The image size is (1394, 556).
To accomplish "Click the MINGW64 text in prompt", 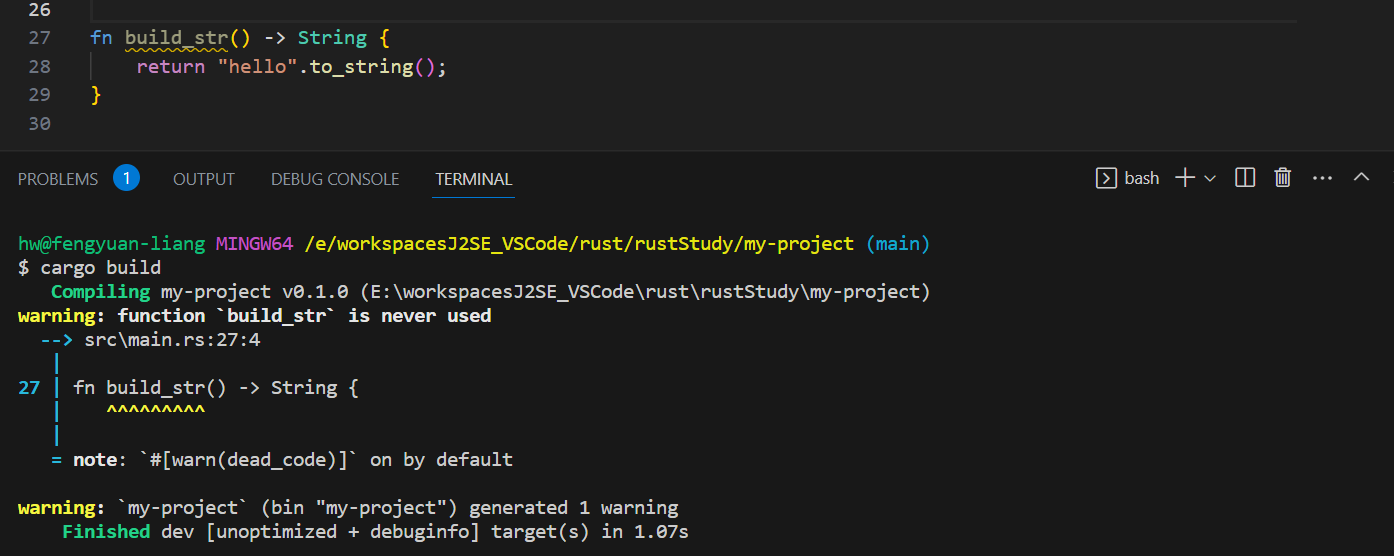I will click(255, 244).
